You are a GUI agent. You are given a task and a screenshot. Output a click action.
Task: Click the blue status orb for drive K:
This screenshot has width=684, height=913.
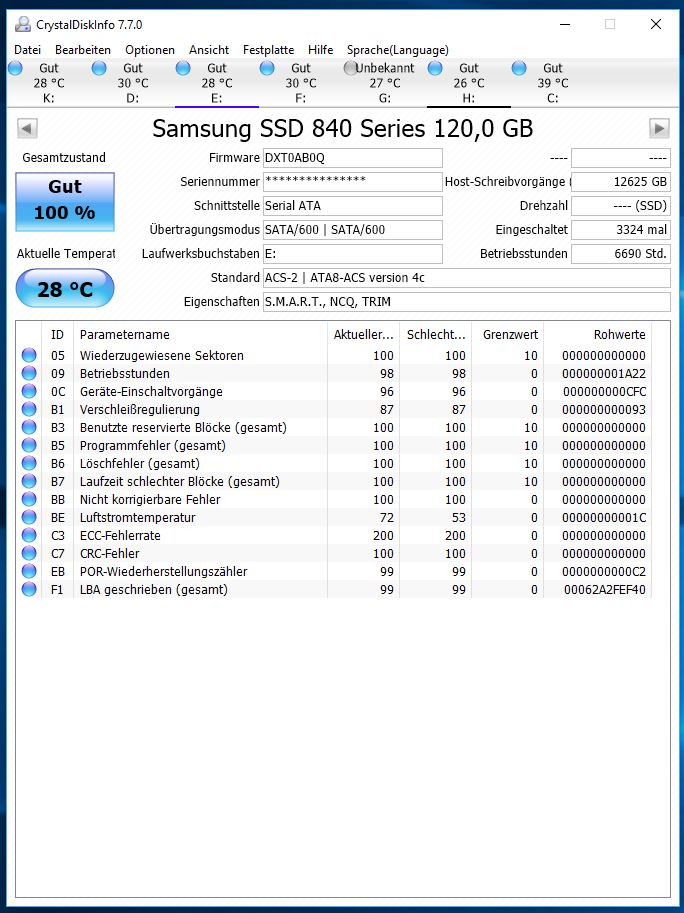point(15,68)
